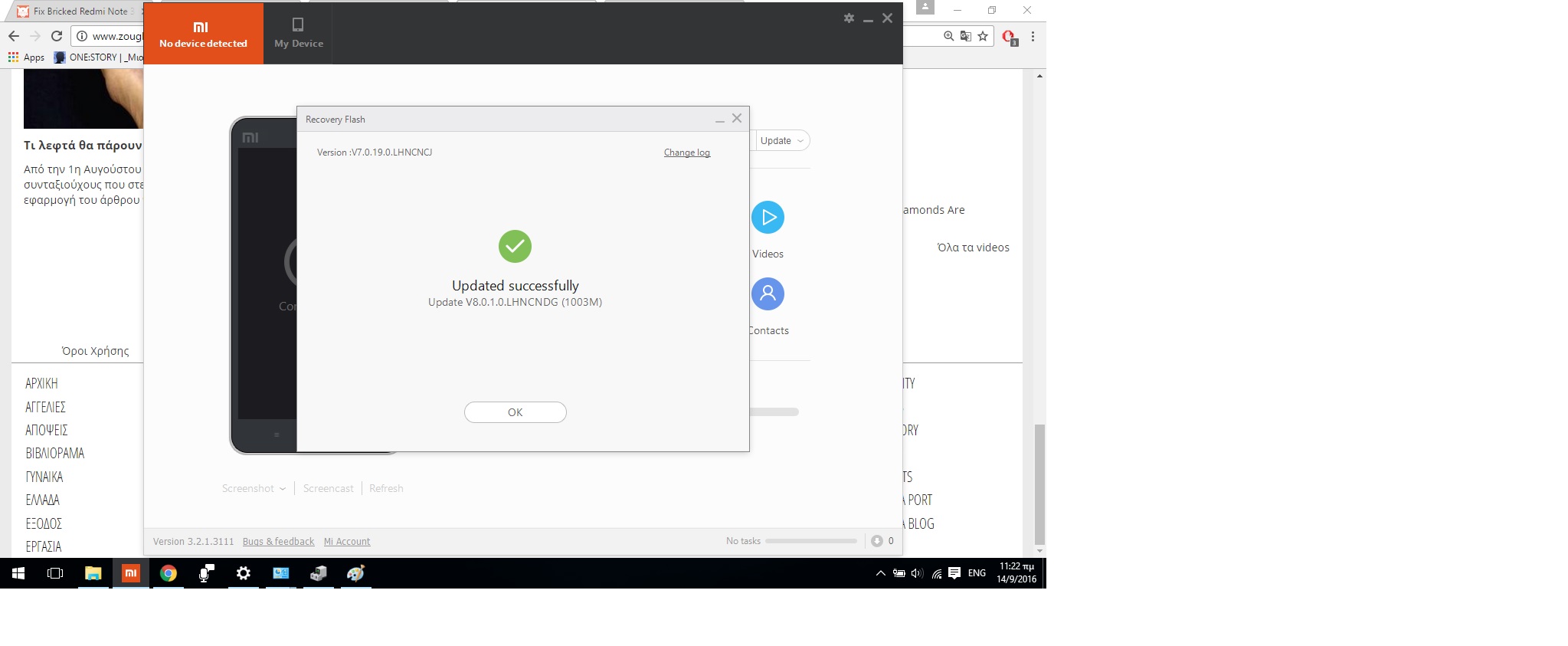Expand the Update dropdown
This screenshot has width=1568, height=646.
point(782,141)
